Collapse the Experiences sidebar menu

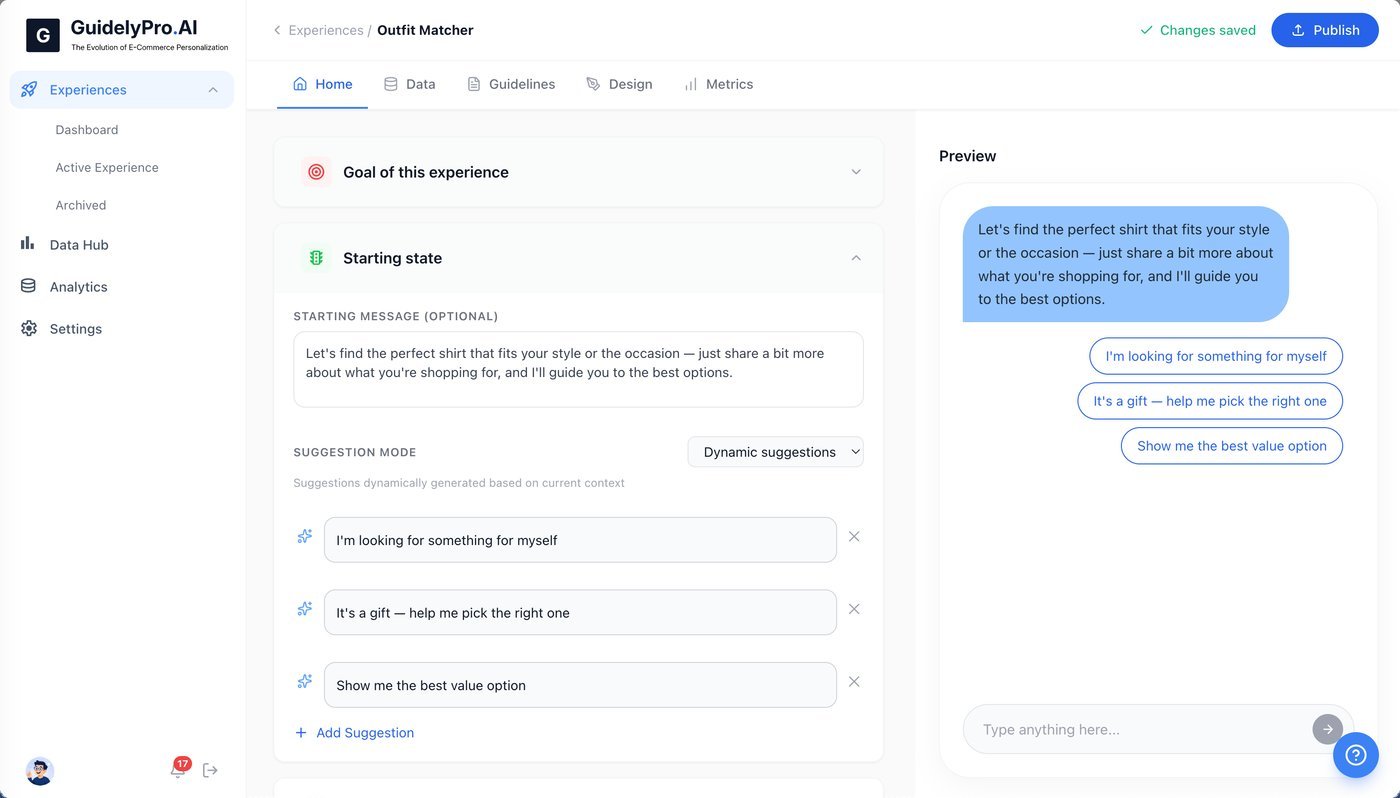coord(213,90)
